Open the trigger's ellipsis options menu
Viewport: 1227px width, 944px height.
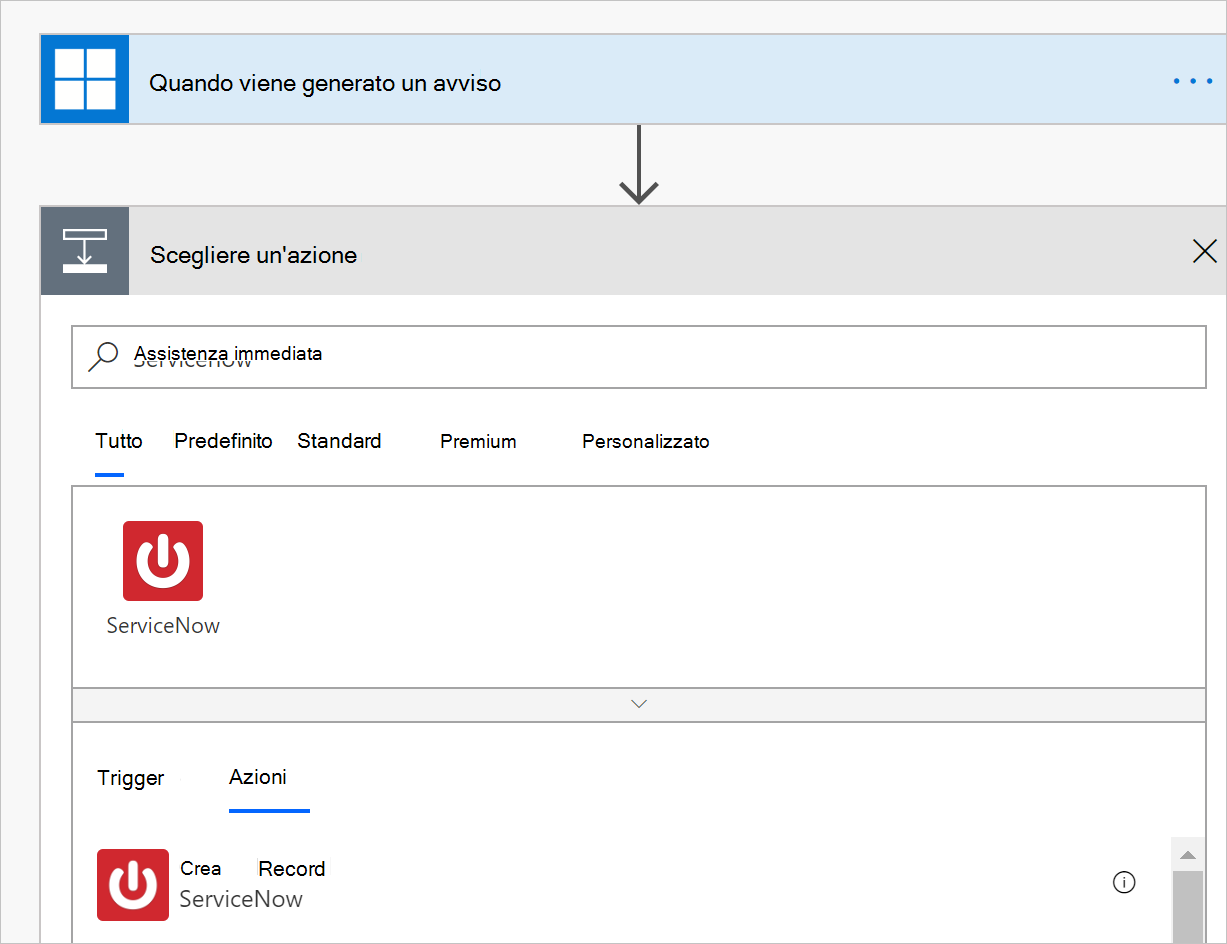(x=1192, y=82)
